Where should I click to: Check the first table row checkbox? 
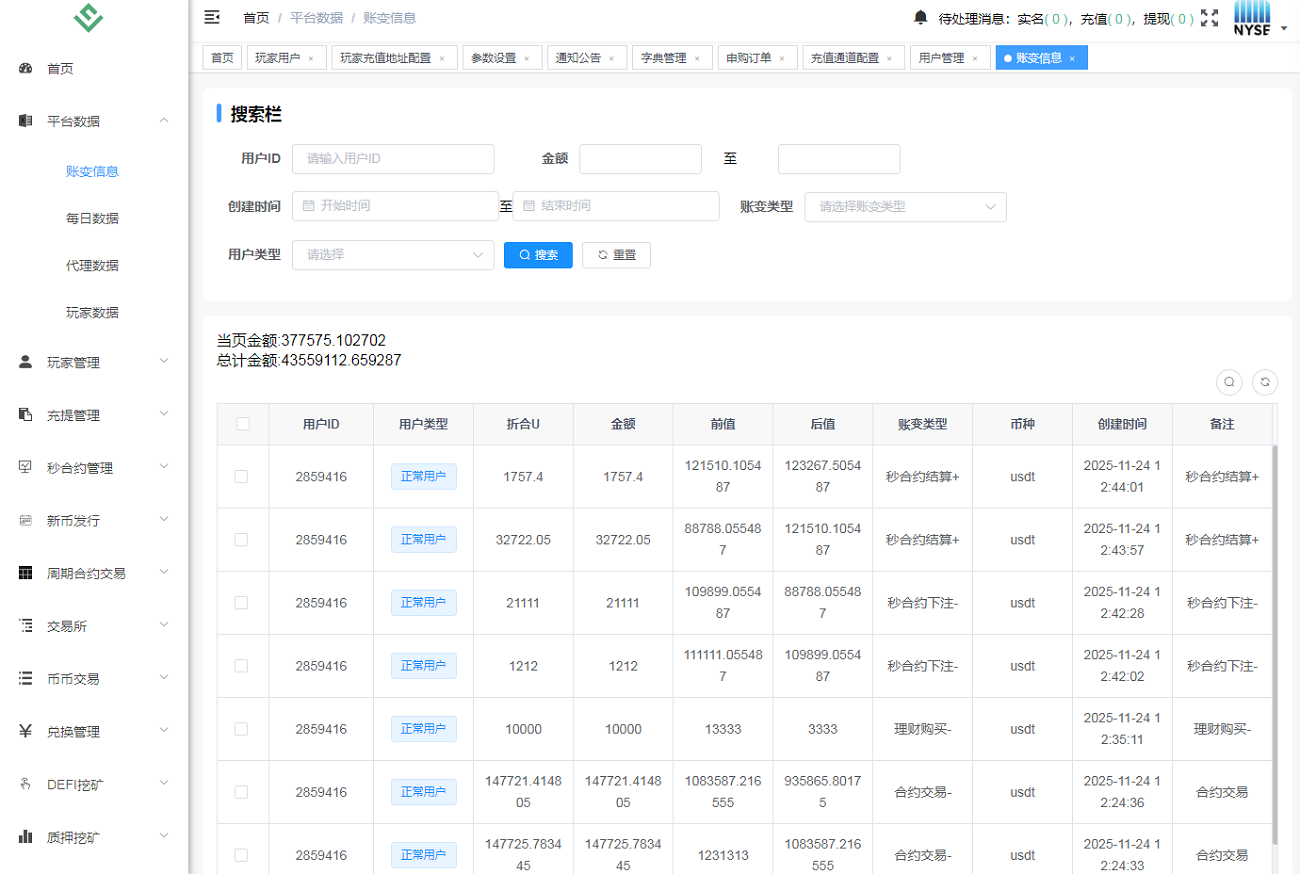click(x=241, y=477)
